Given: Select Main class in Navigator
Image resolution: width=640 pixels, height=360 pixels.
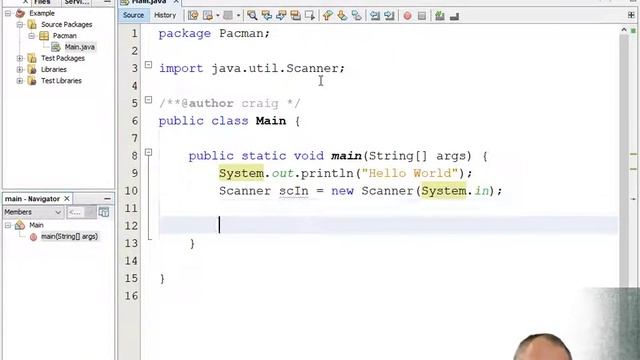Looking at the screenshot, I should point(36,225).
